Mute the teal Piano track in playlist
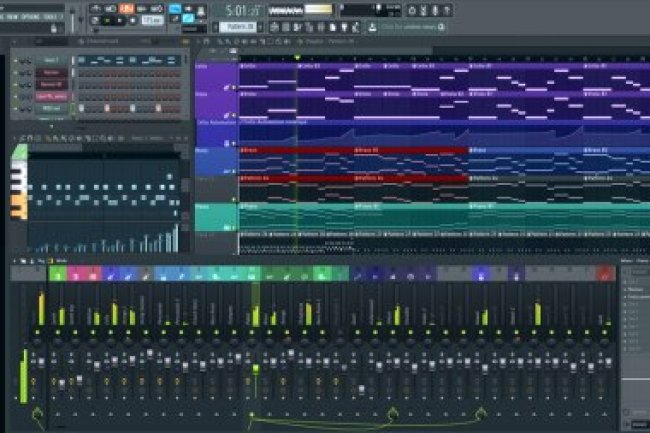Image resolution: width=650 pixels, height=433 pixels. [x=233, y=227]
